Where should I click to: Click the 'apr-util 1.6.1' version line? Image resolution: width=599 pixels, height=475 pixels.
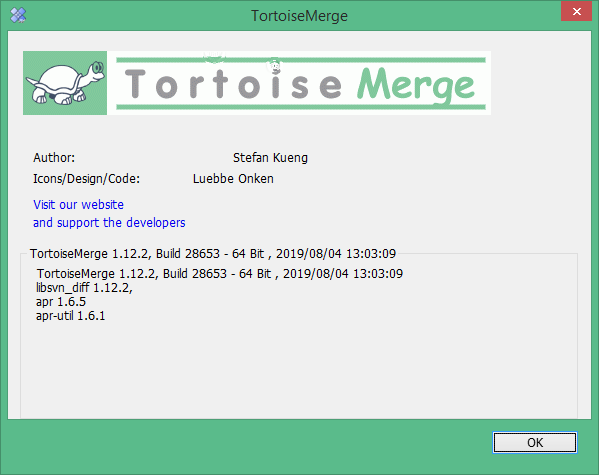coord(70,316)
